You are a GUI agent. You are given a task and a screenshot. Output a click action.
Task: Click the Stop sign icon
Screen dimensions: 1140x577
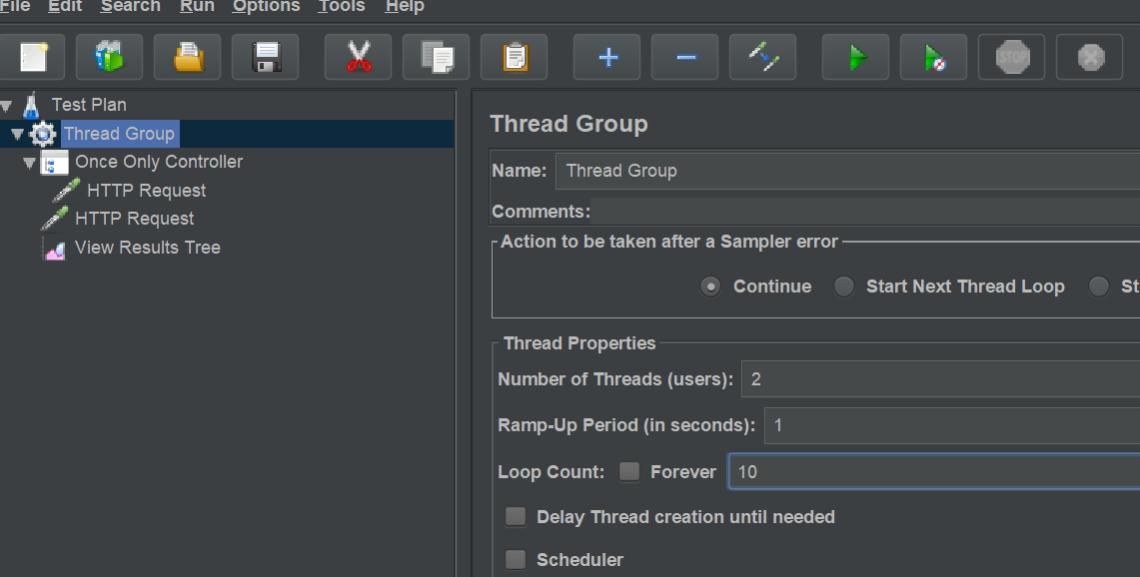[x=1011, y=57]
